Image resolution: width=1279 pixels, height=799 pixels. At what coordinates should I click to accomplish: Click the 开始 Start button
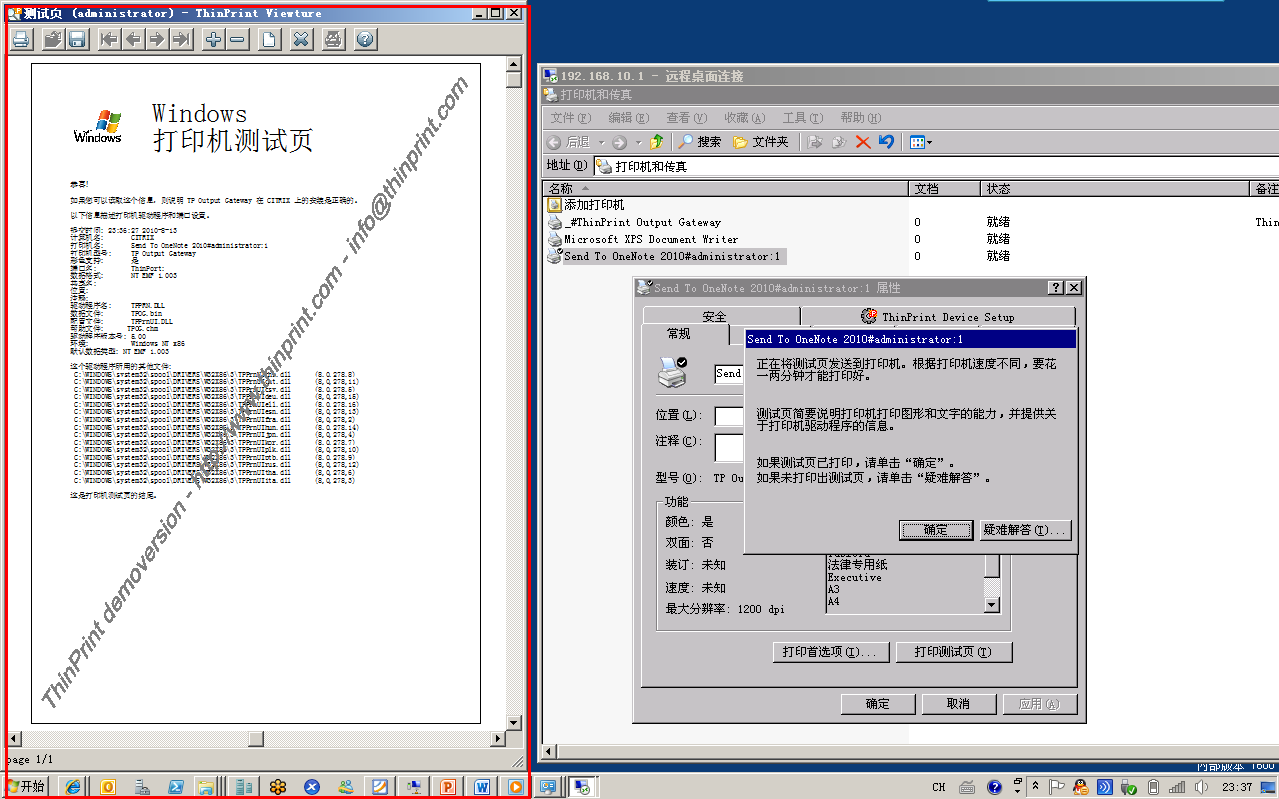tap(27, 786)
